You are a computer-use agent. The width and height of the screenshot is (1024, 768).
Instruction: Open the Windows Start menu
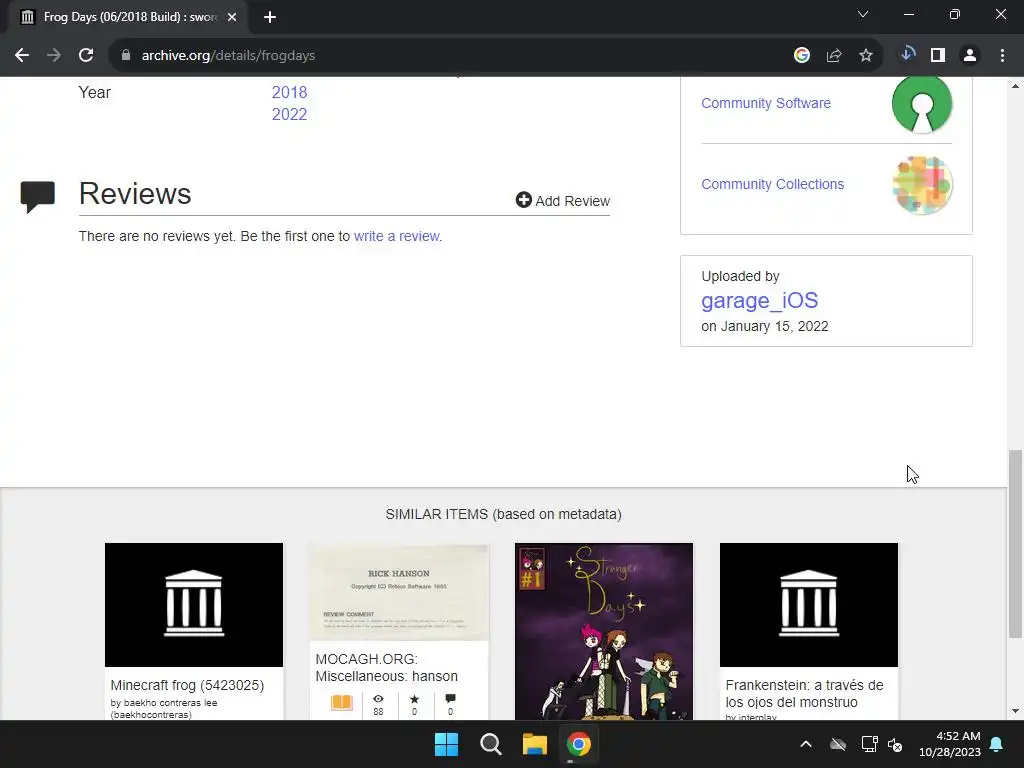447,744
